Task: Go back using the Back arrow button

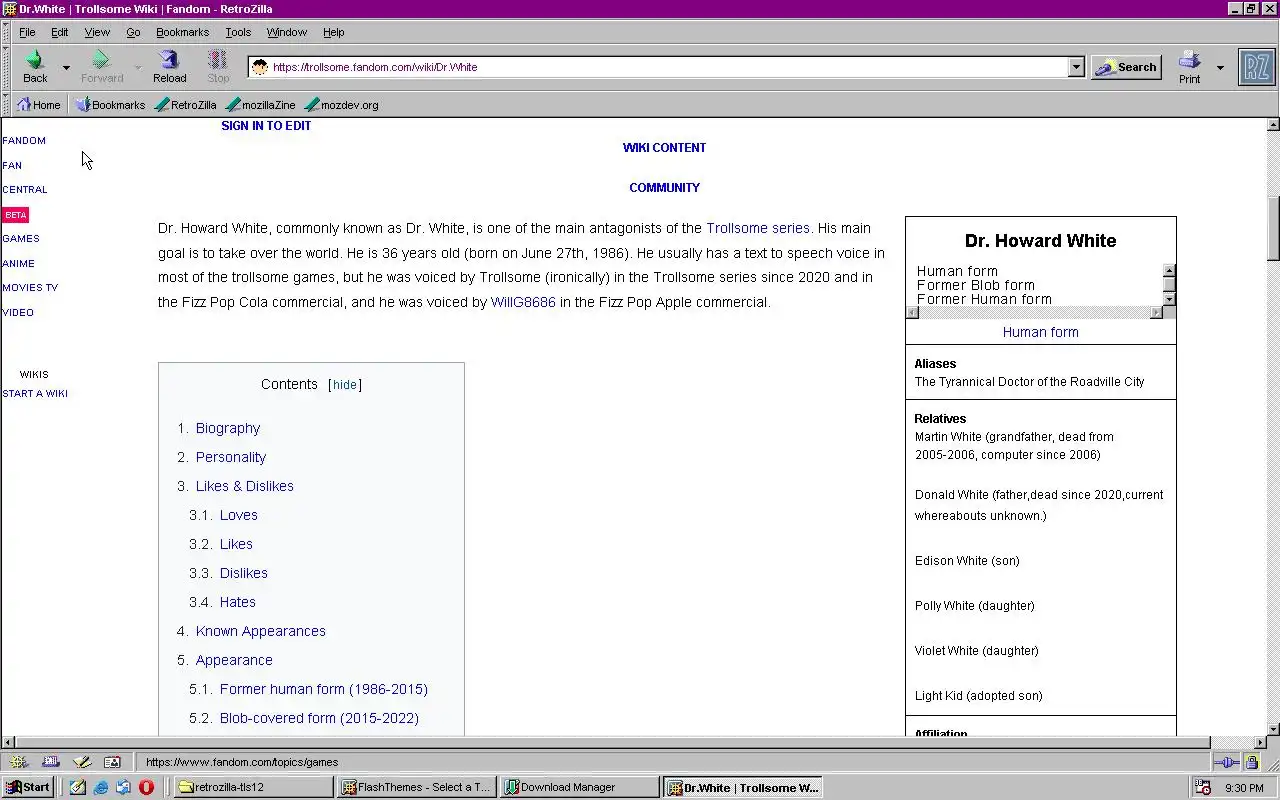Action: [x=35, y=67]
